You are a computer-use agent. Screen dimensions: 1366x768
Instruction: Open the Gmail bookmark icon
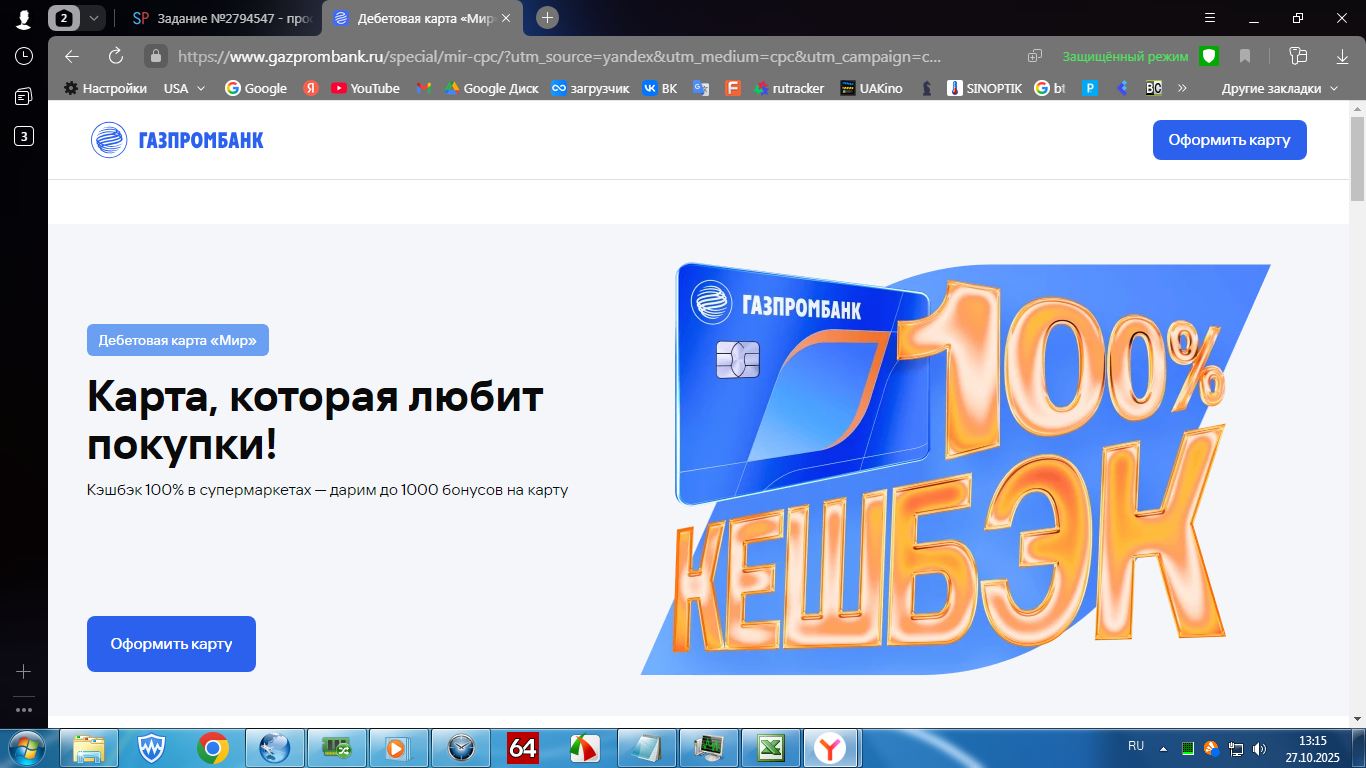(x=424, y=88)
